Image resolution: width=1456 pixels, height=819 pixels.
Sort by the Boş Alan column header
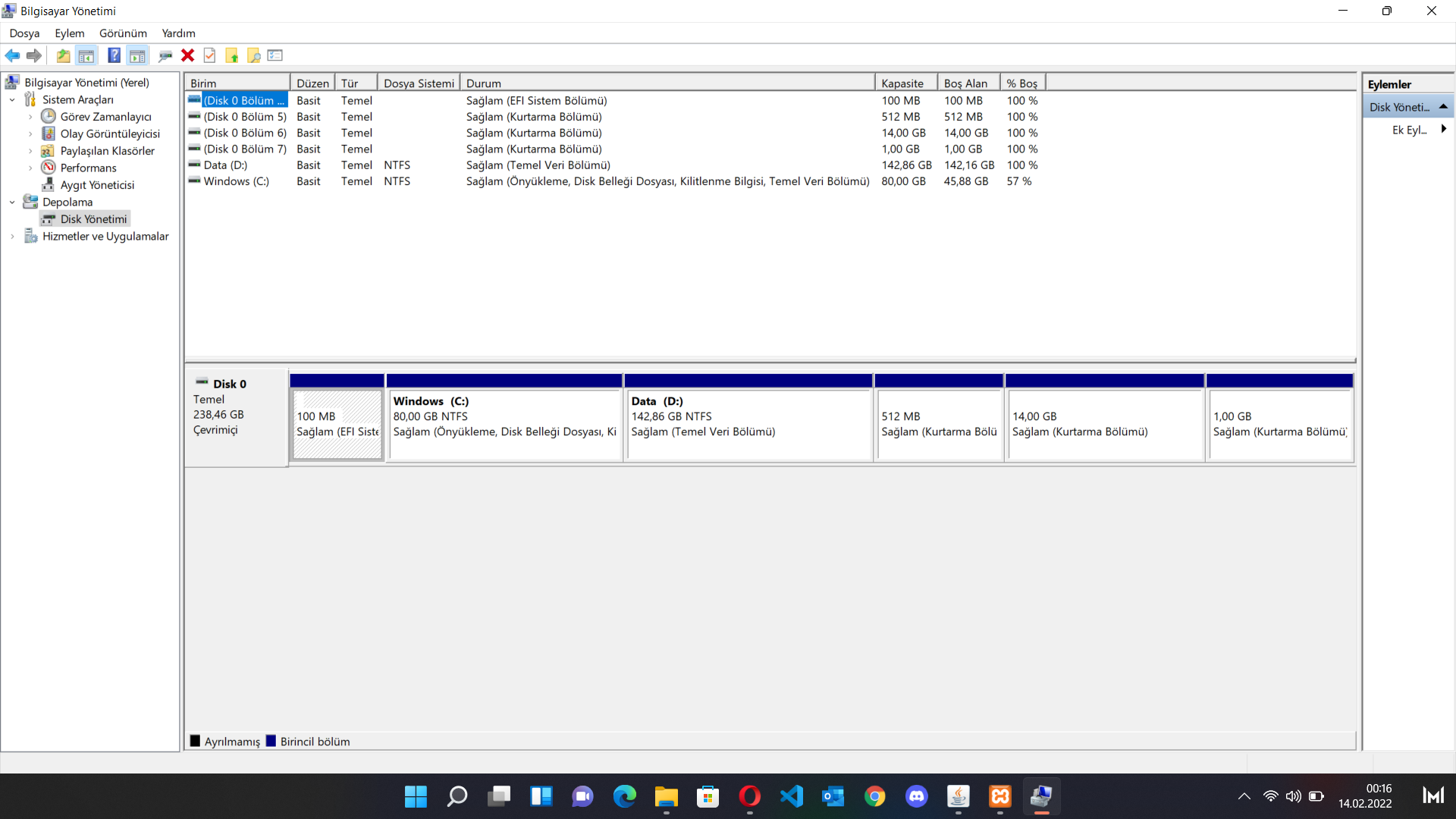pos(969,83)
